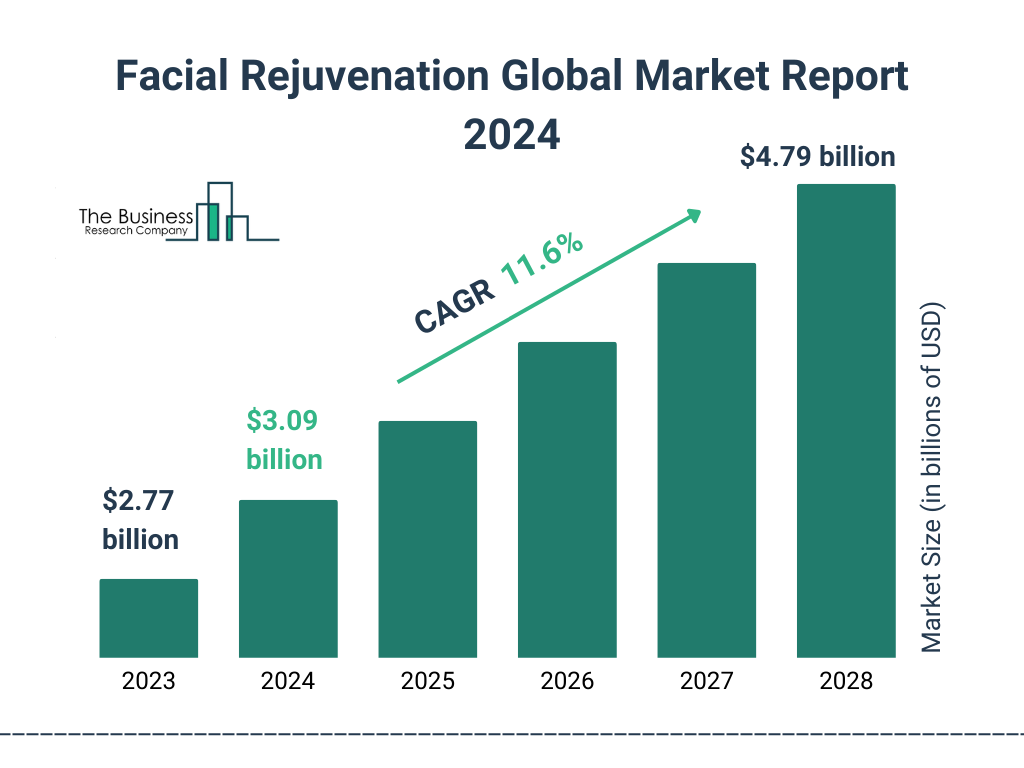Screen dimensions: 1024x768
Task: Toggle the $4.79 billion data label
Action: point(817,157)
